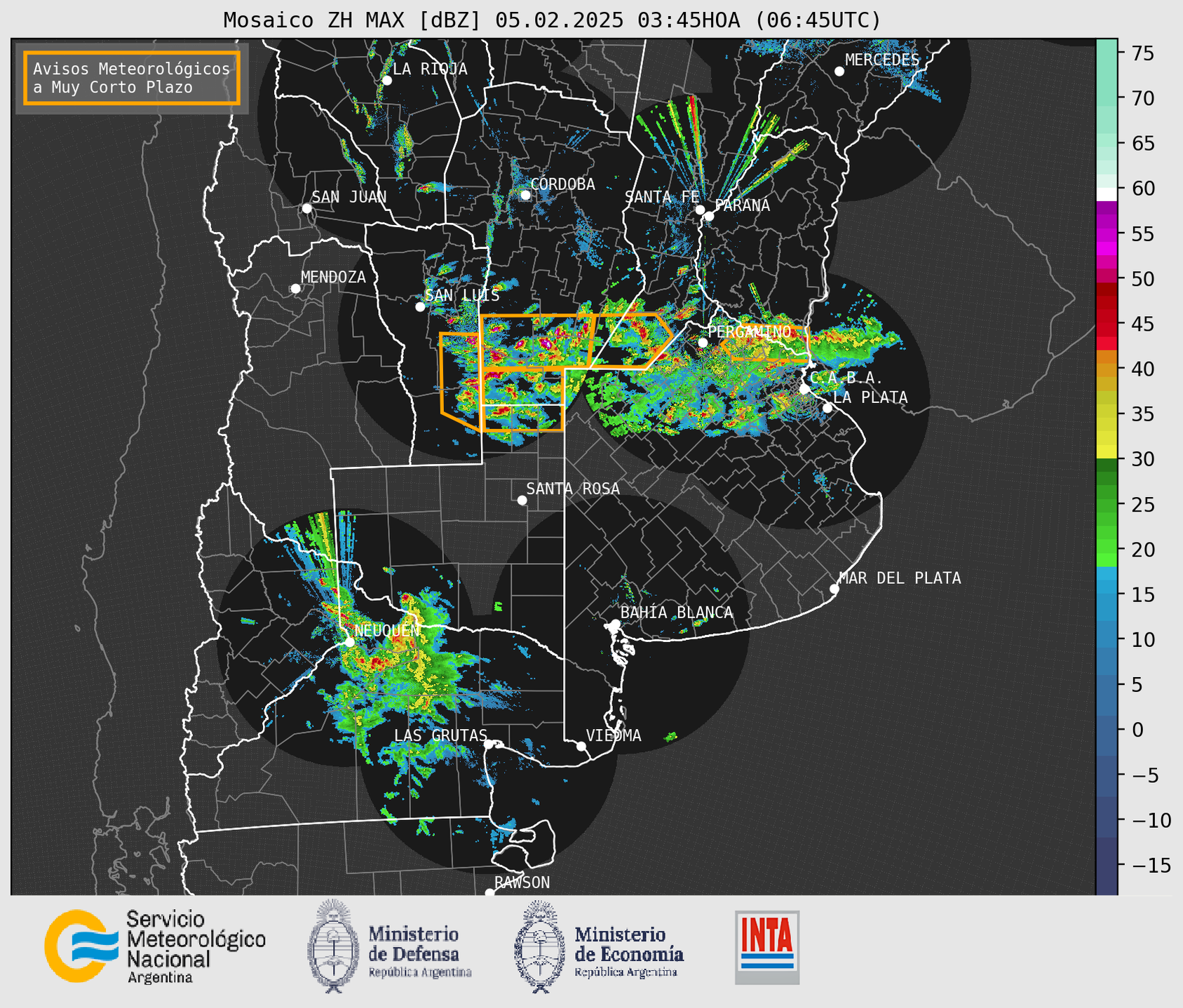Click the 40 colorbar tick label
This screenshot has height=1008, width=1183.
coord(1142,369)
